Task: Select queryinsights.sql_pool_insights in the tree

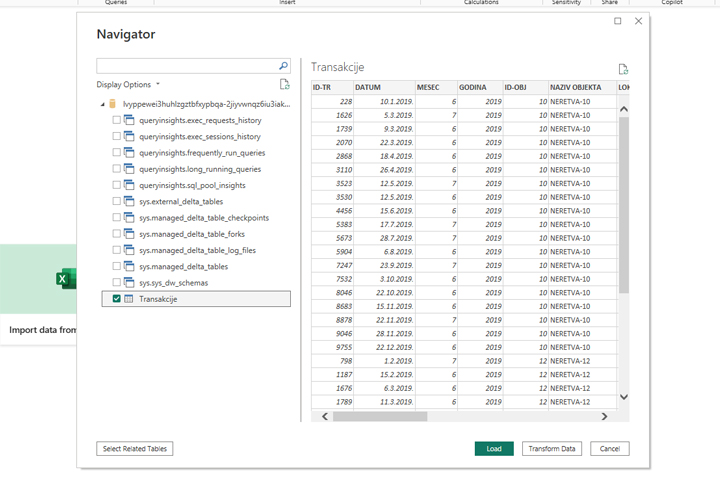Action: (x=192, y=185)
